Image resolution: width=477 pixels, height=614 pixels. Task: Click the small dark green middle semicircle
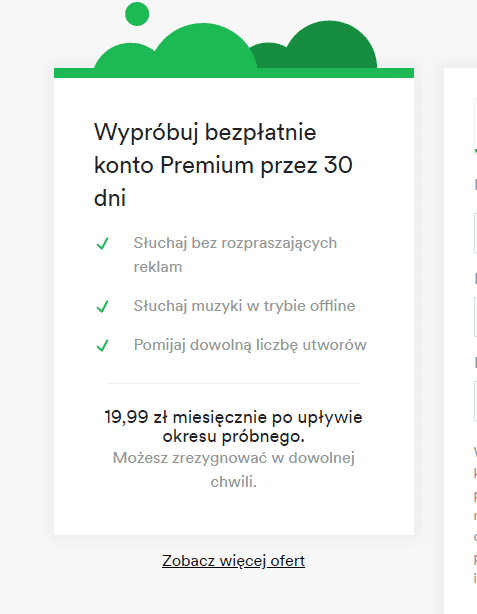(268, 55)
